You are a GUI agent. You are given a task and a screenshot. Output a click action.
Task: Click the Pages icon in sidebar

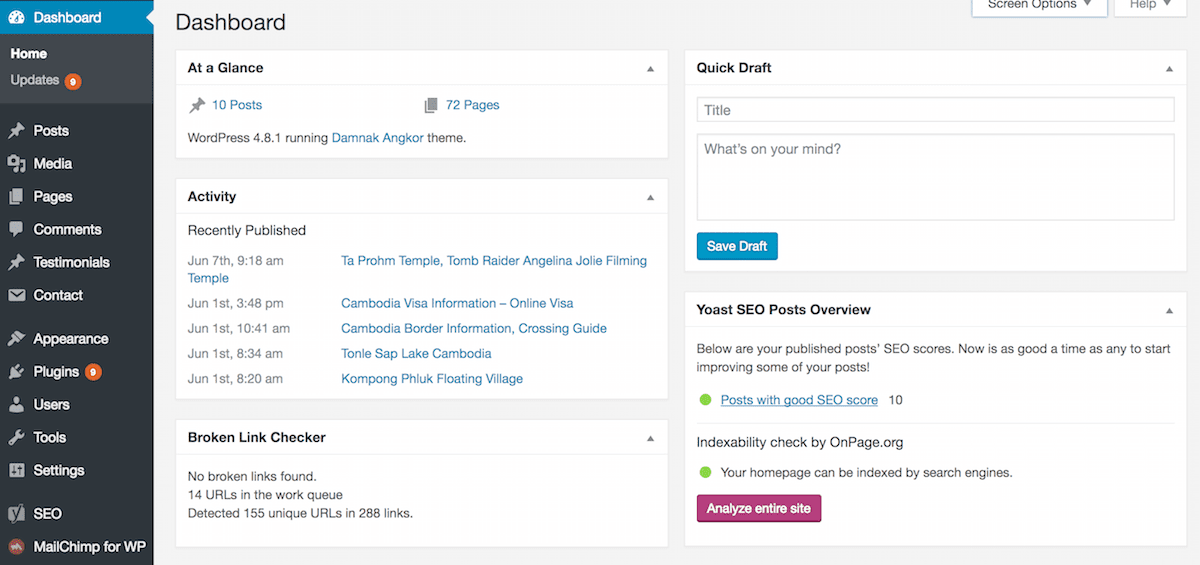coord(16,197)
